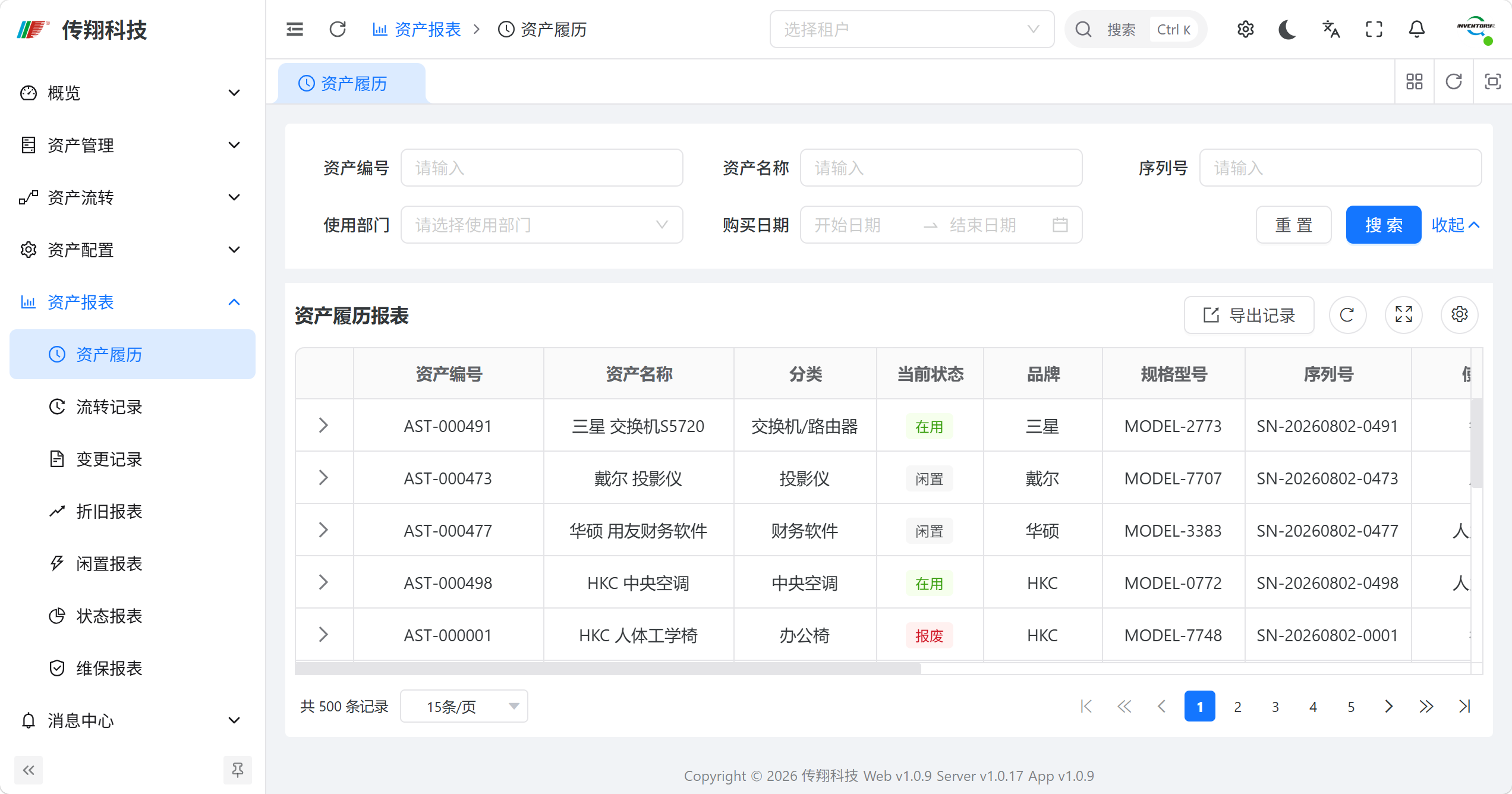The width and height of the screenshot is (1512, 794).
Task: Open the notifications bell icon
Action: 1417,29
